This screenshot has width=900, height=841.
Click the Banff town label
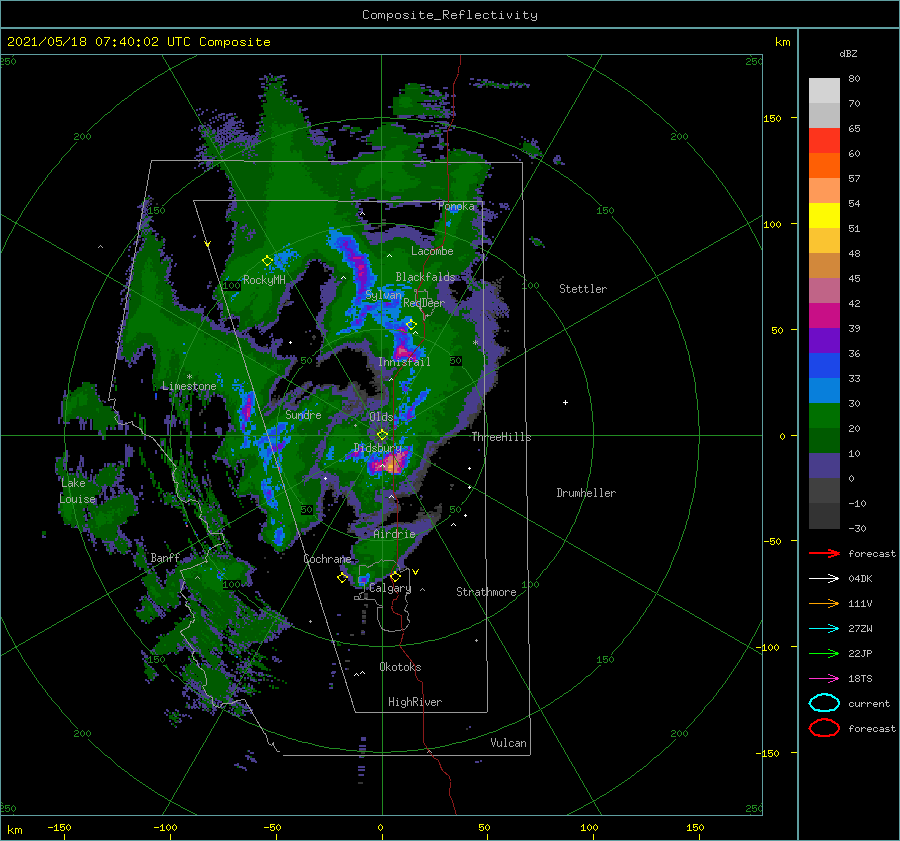pos(165,557)
